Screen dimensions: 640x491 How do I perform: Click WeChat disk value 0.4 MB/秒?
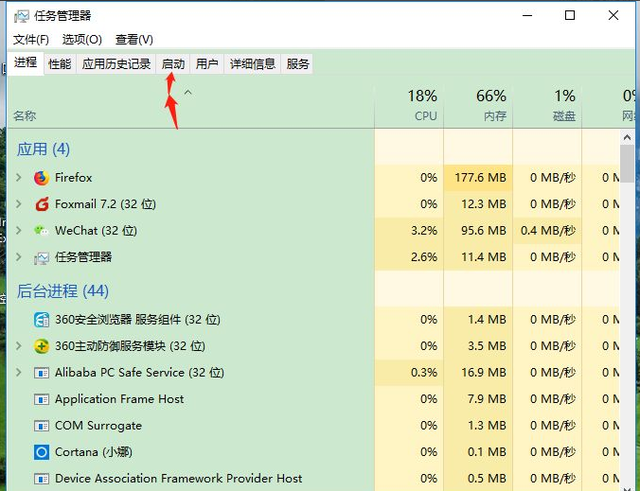[x=548, y=231]
